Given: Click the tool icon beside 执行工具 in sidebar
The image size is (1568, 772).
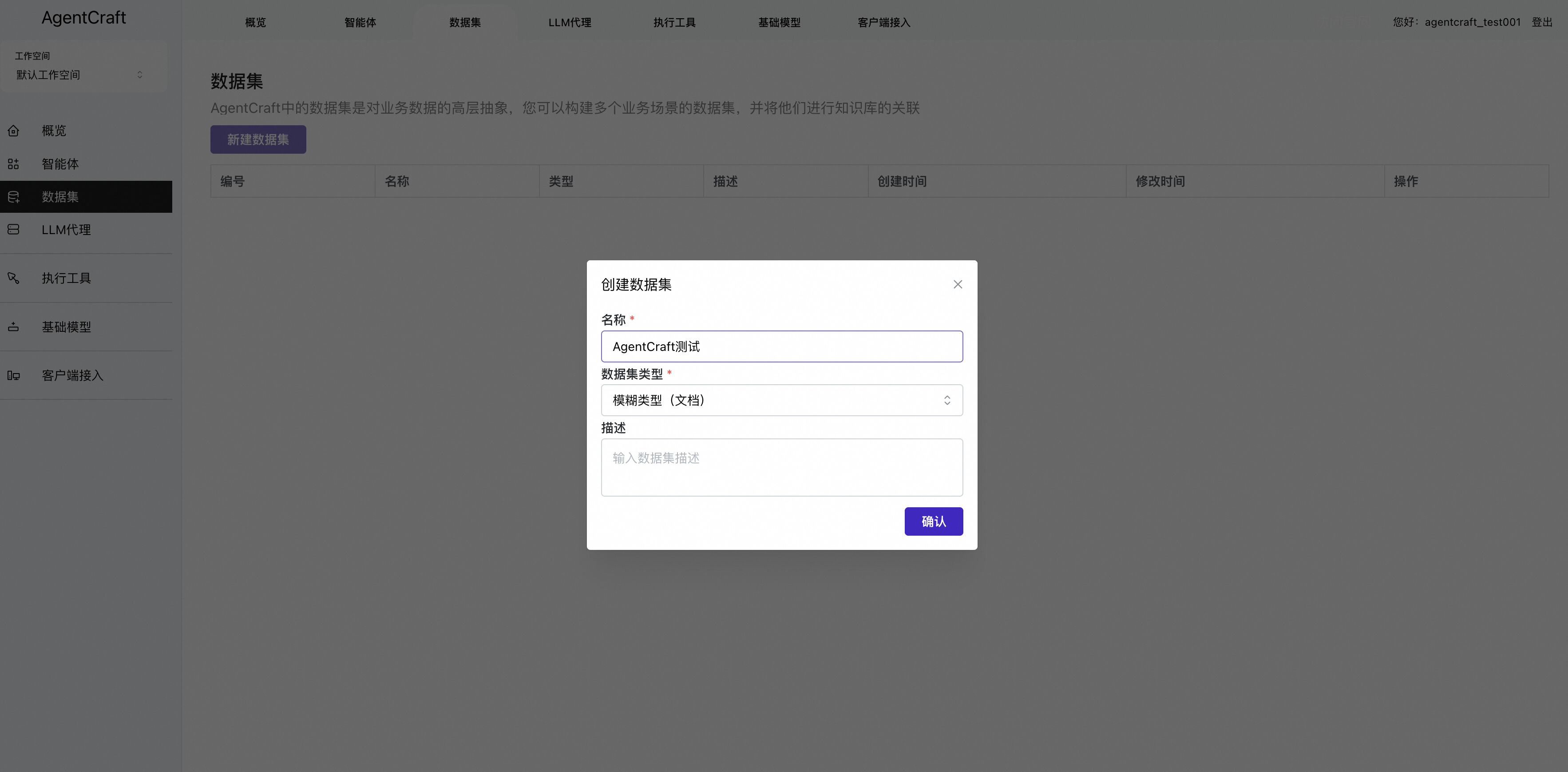Looking at the screenshot, I should click(13, 278).
